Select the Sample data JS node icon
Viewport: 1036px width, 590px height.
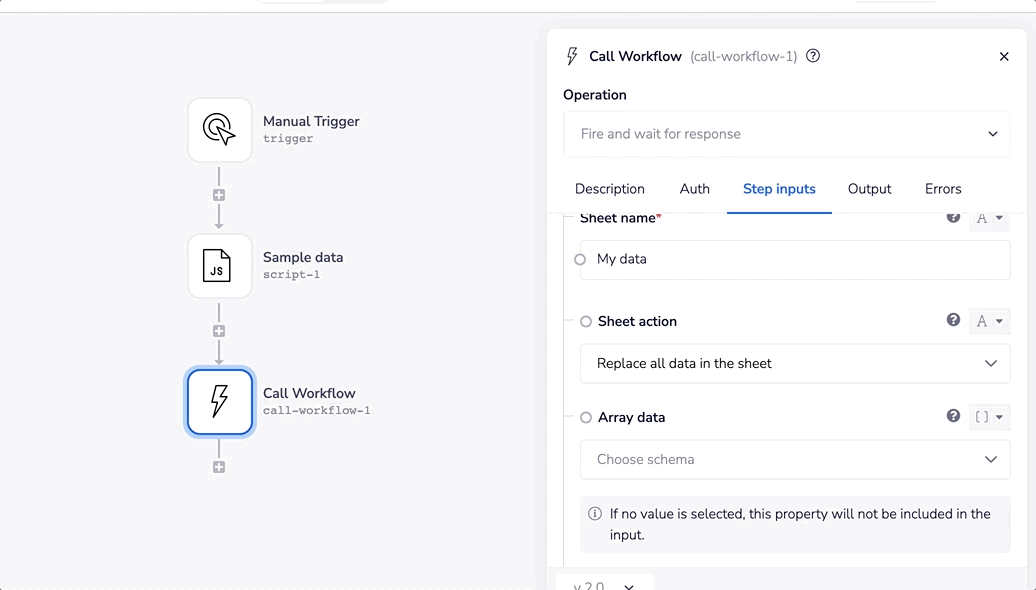point(220,266)
